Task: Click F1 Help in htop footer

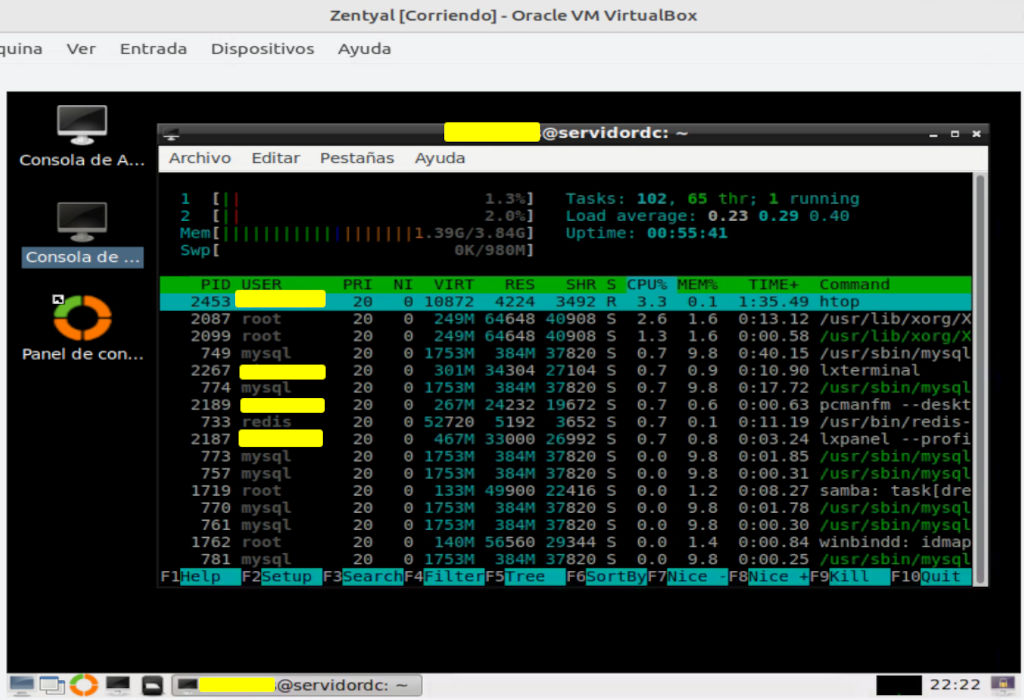Action: coord(200,577)
